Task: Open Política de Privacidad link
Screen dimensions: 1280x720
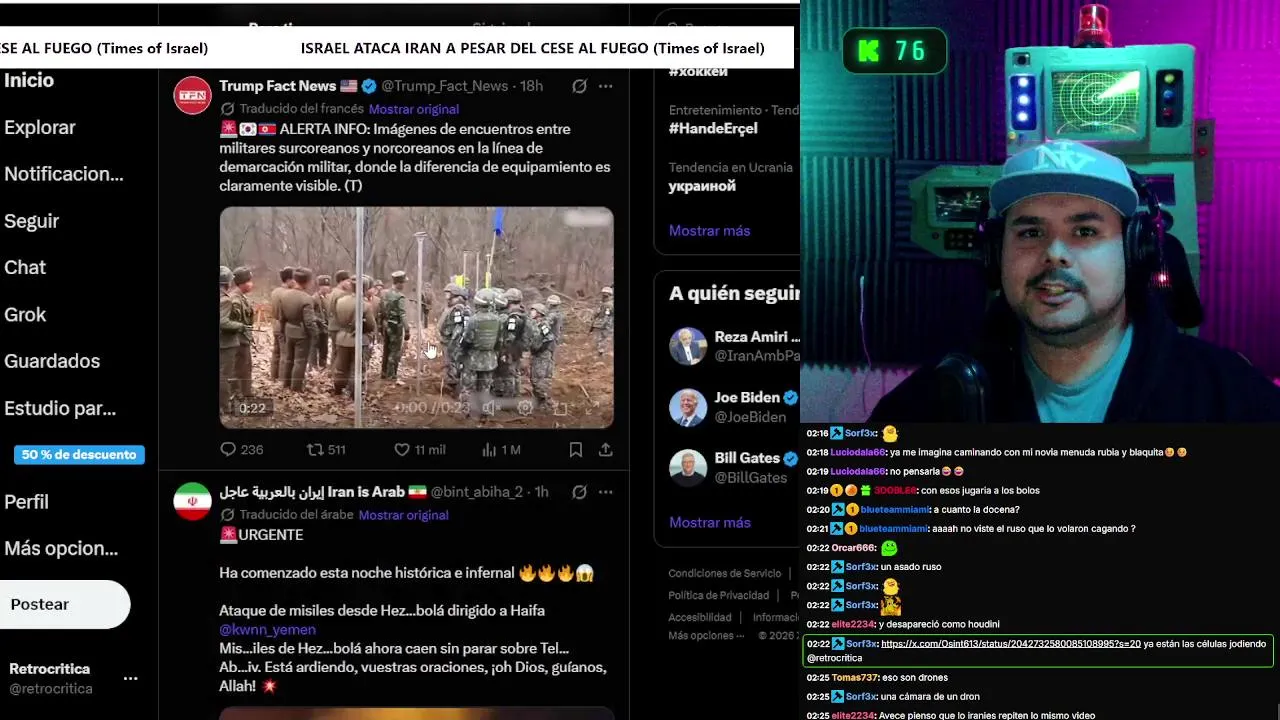Action: coord(718,596)
